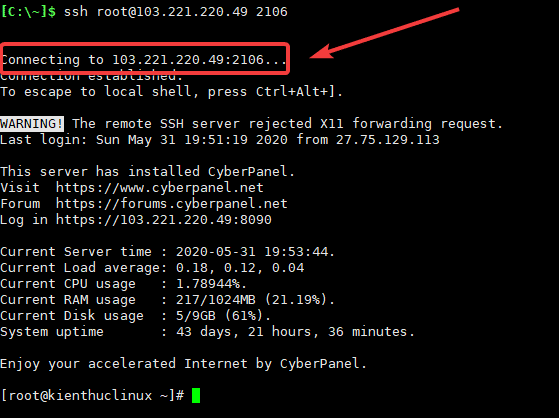
Task: Click the Current Server time value
Action: click(255, 252)
